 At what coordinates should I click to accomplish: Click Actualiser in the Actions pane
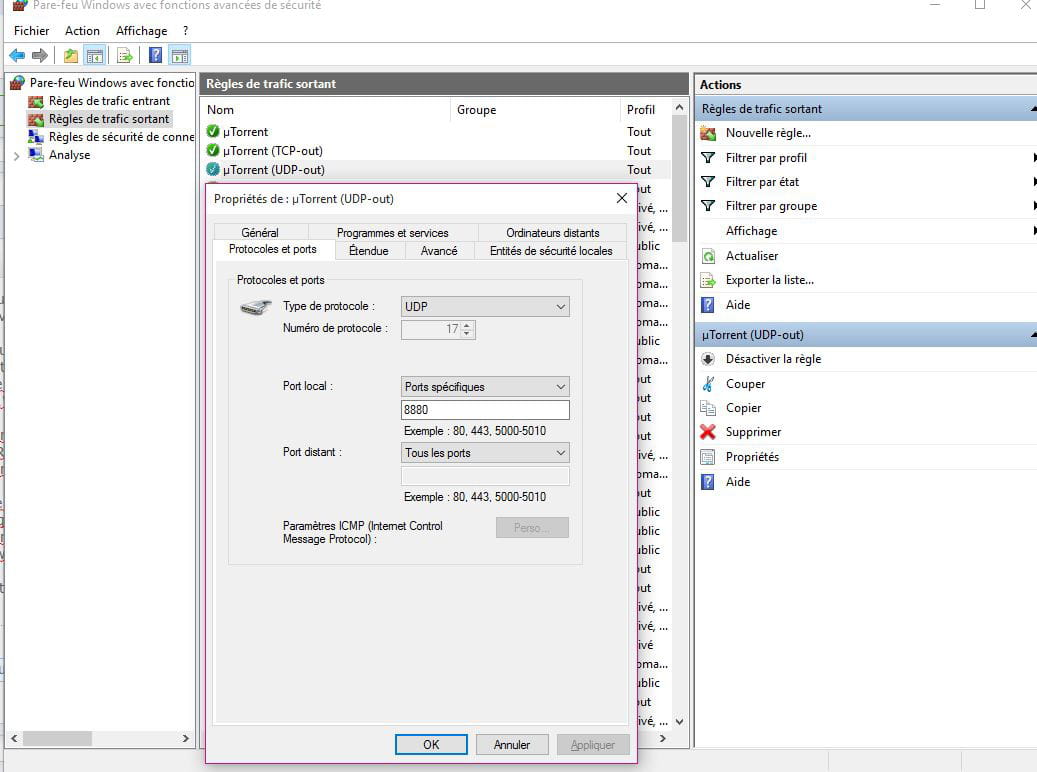751,255
